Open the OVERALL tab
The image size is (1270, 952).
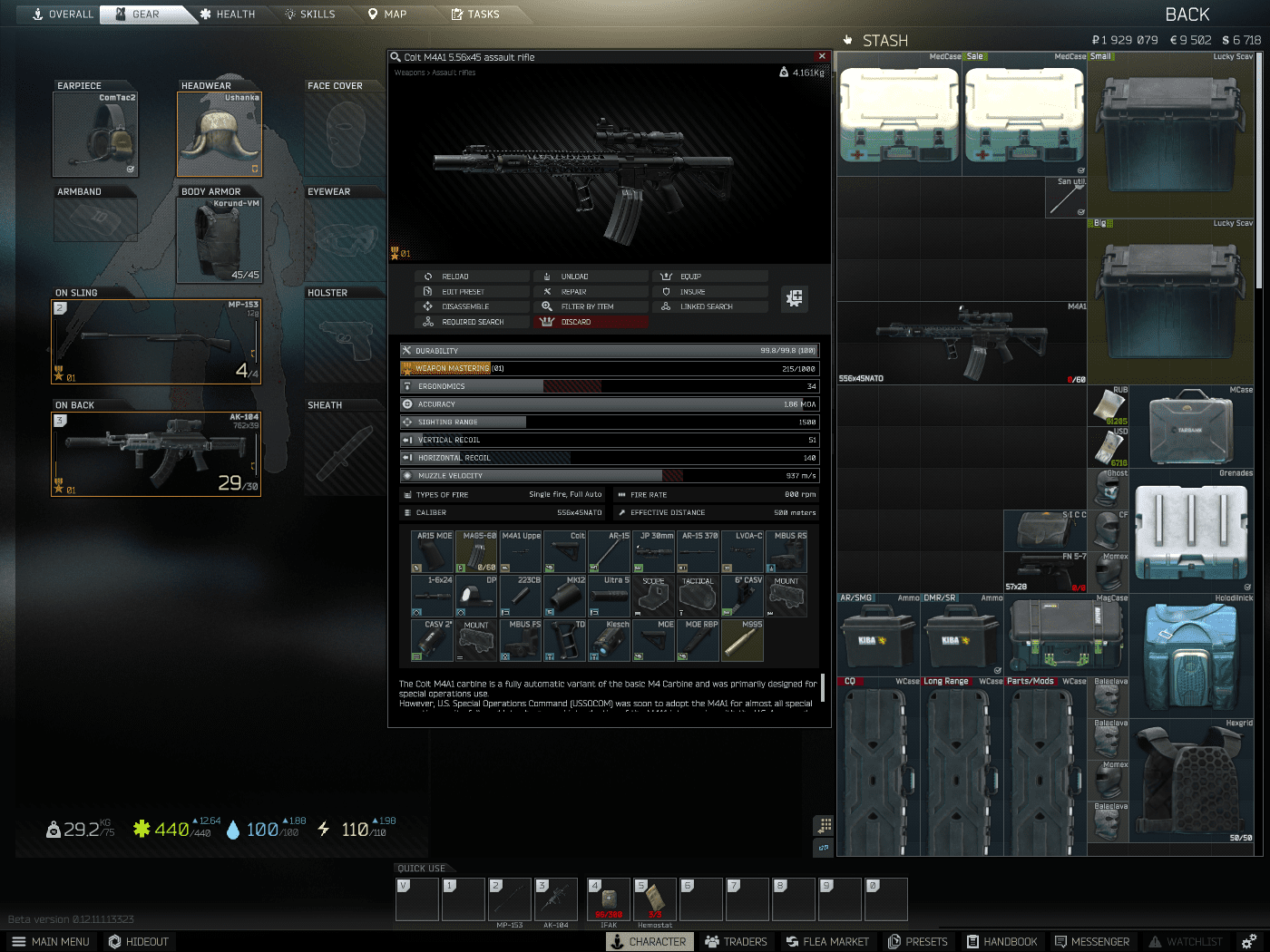click(63, 14)
